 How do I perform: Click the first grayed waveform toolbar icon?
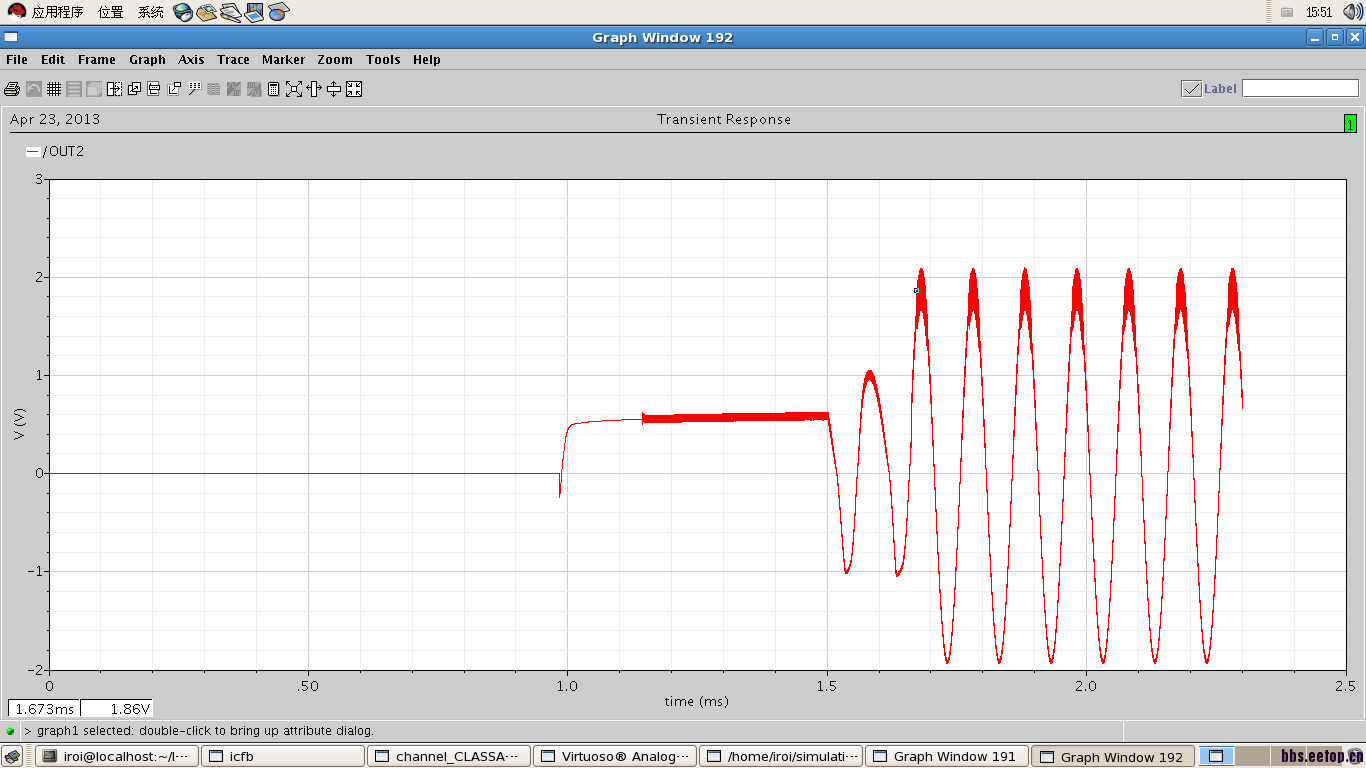tap(234, 89)
